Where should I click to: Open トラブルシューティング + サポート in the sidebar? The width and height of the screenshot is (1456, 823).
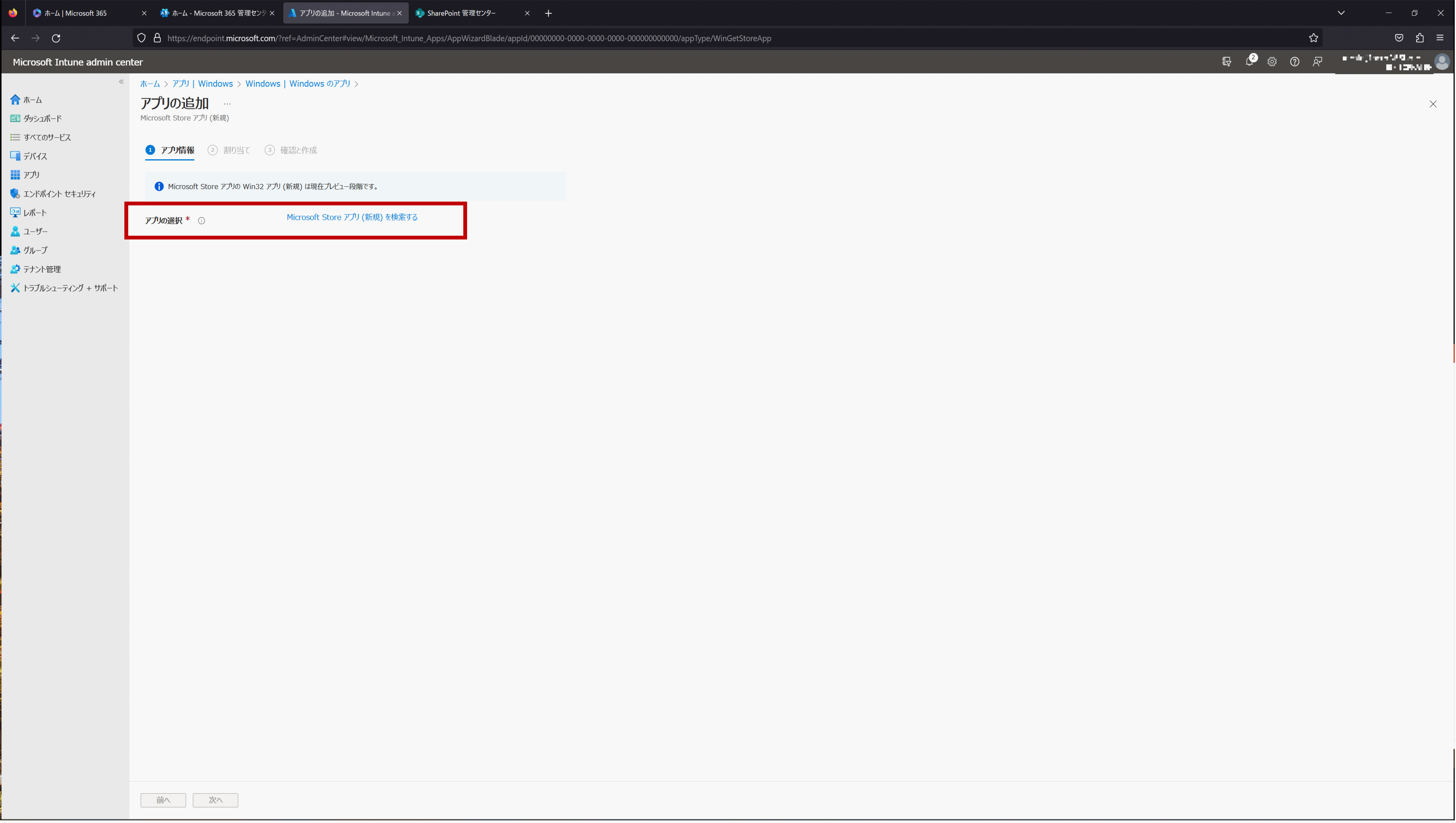tap(65, 288)
